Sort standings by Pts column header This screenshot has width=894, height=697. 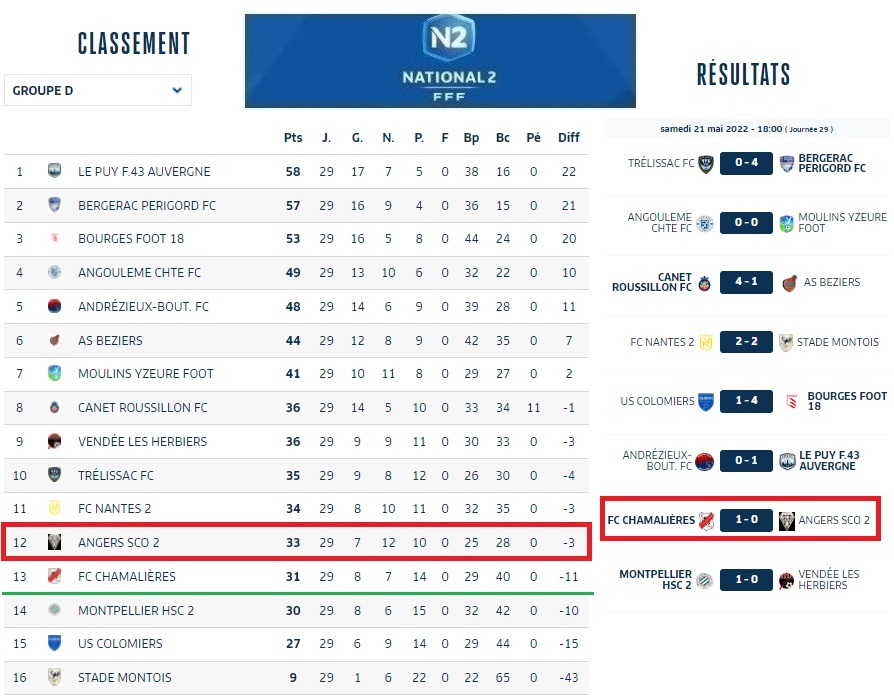(293, 137)
